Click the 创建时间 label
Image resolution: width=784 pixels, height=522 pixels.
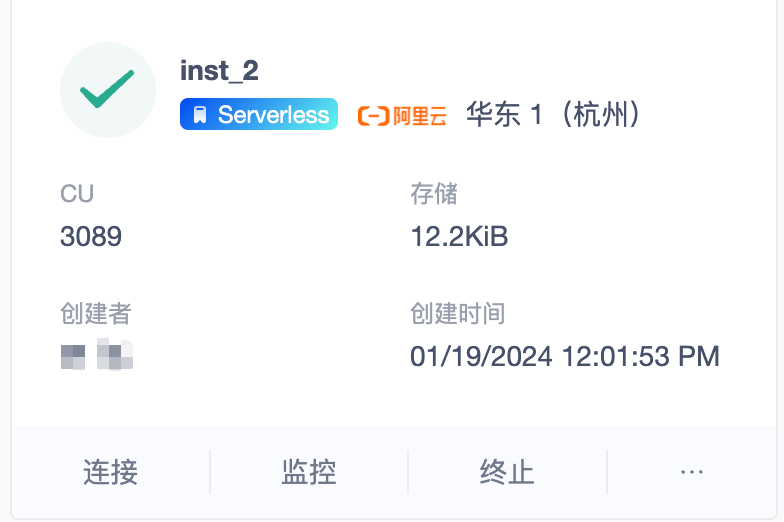point(457,313)
